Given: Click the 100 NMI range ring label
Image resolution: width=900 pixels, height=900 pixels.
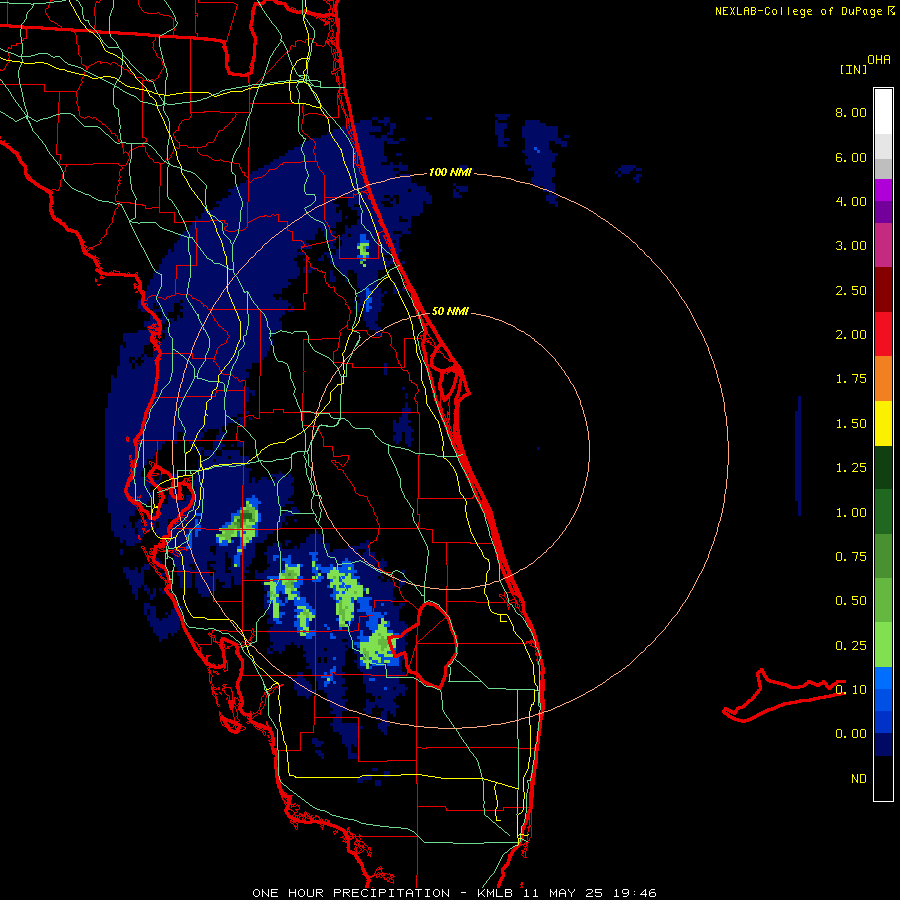Looking at the screenshot, I should 449,172.
